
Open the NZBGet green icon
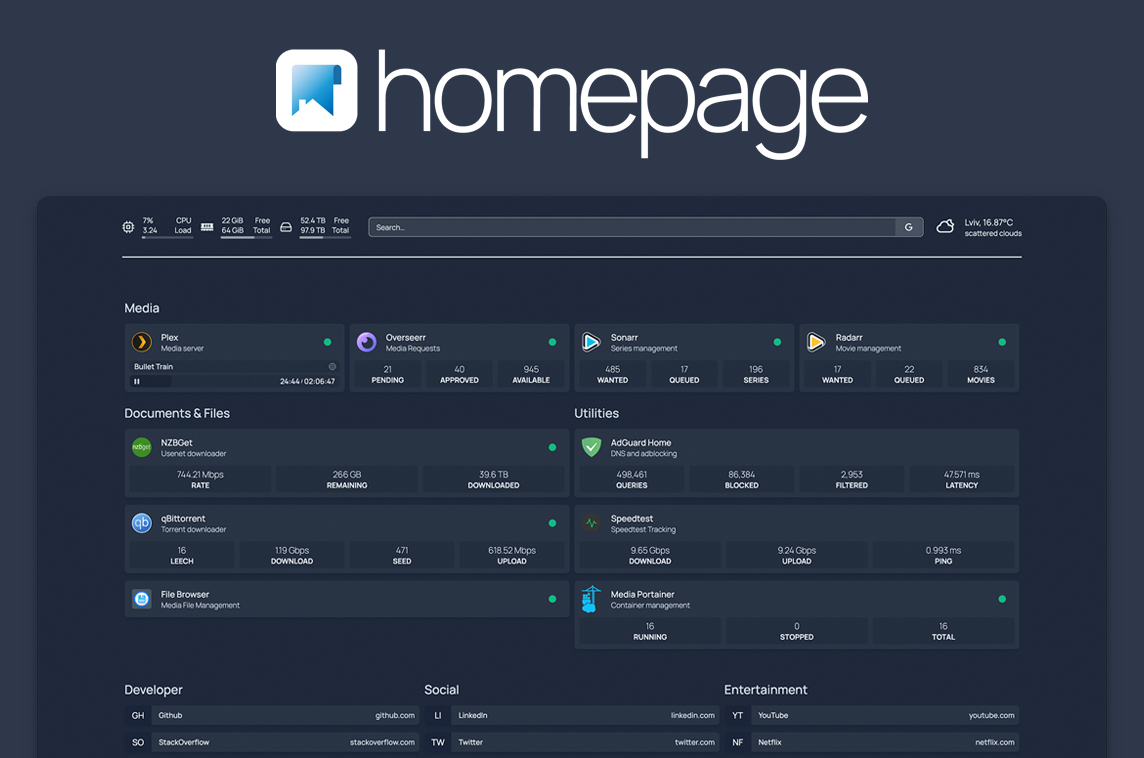point(142,446)
